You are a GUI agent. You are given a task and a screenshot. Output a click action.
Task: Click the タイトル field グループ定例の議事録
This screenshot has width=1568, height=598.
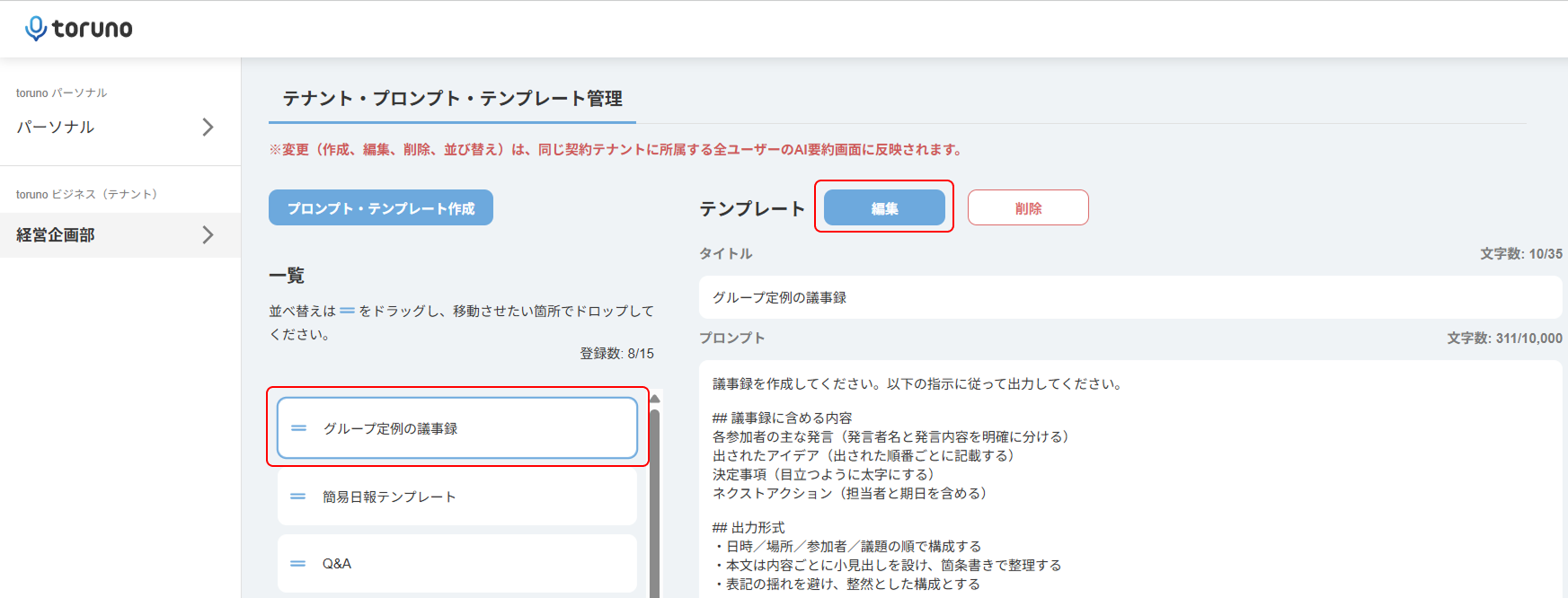pyautogui.click(x=1130, y=297)
